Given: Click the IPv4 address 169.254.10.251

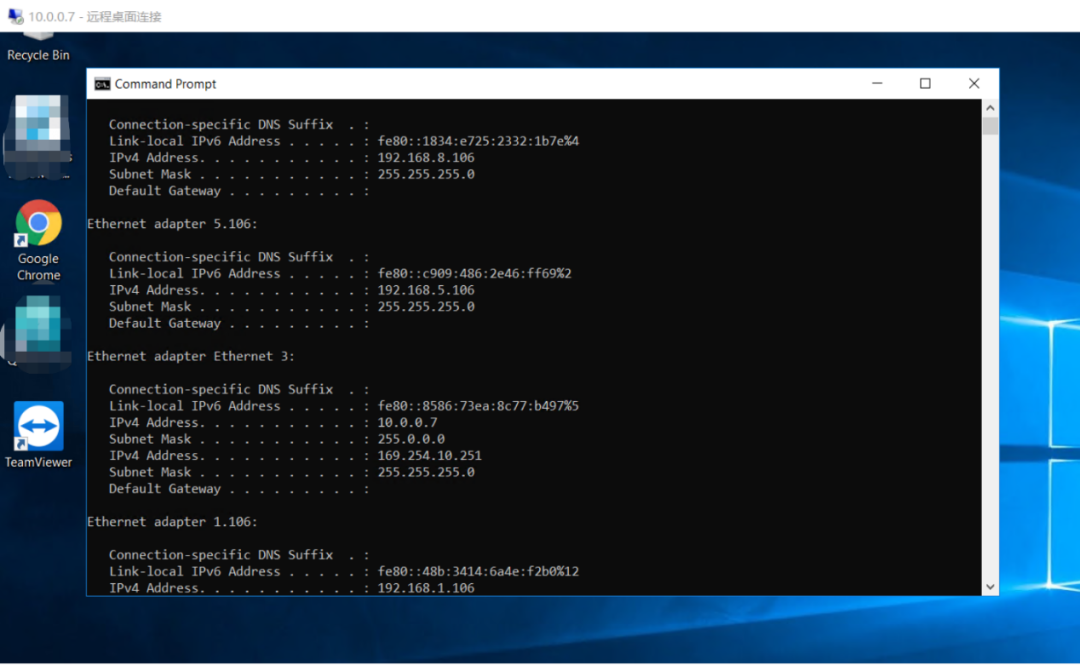Looking at the screenshot, I should [x=430, y=456].
